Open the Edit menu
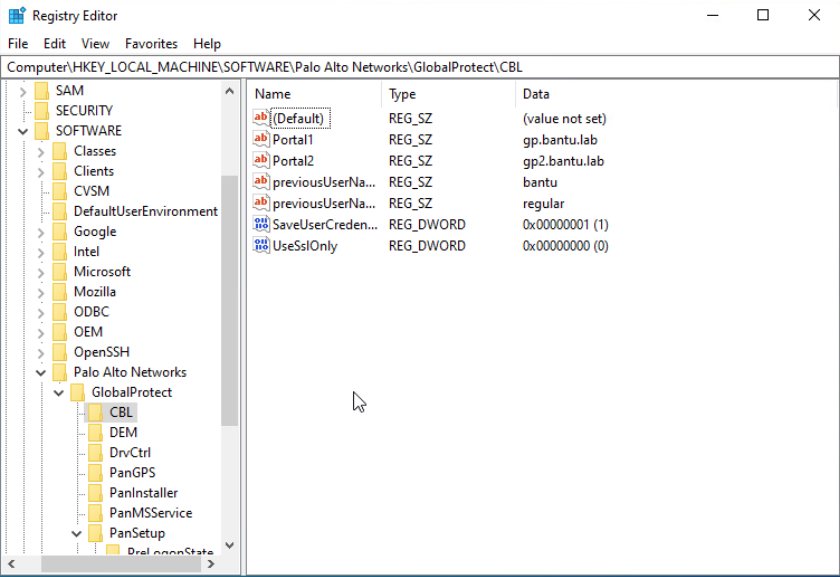This screenshot has width=840, height=577. coord(55,43)
